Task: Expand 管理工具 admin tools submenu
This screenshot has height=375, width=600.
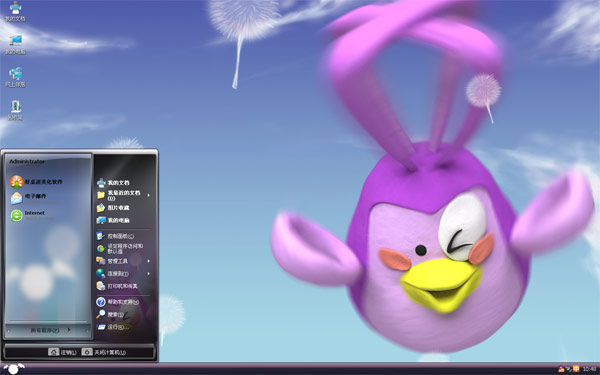Action: (123, 261)
